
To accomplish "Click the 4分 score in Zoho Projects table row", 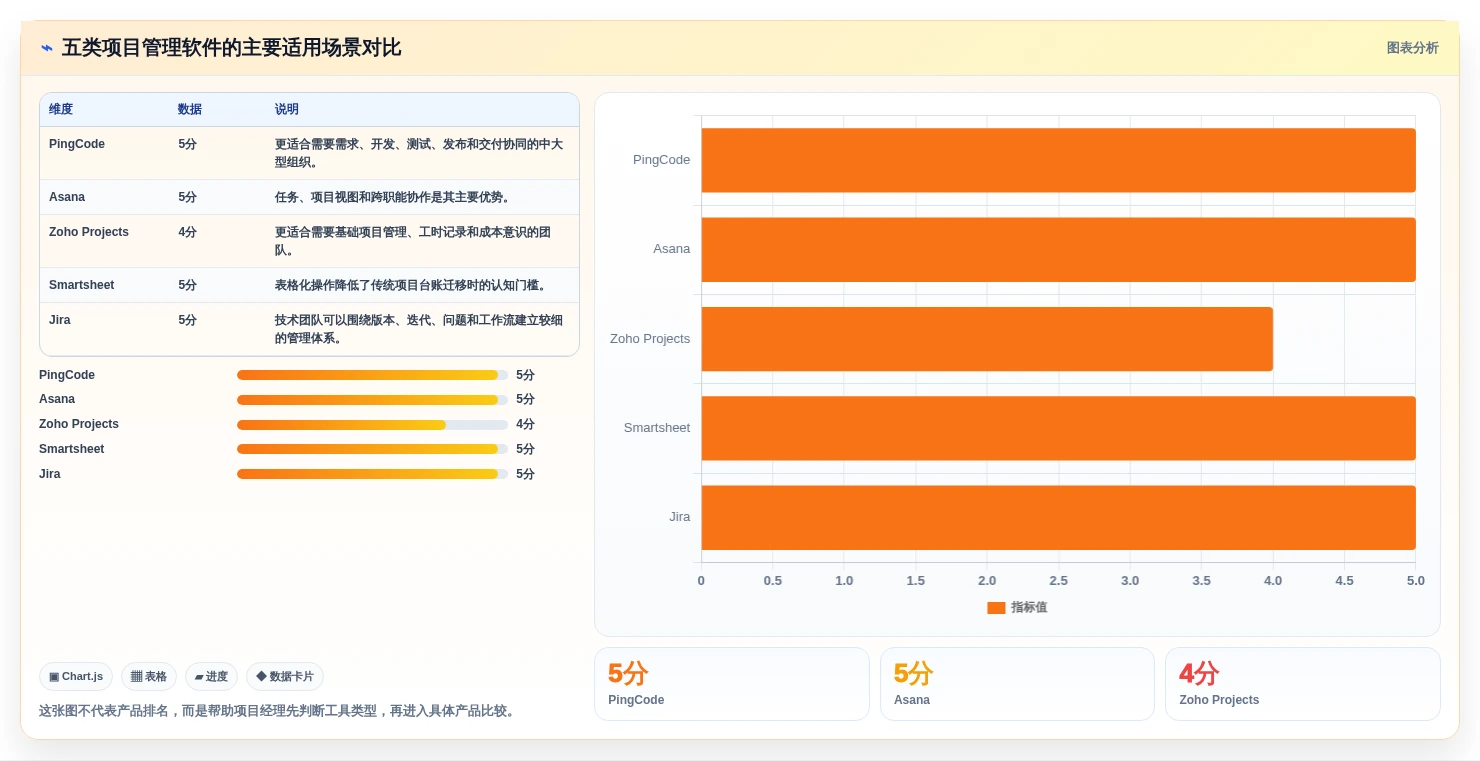I will click(188, 232).
